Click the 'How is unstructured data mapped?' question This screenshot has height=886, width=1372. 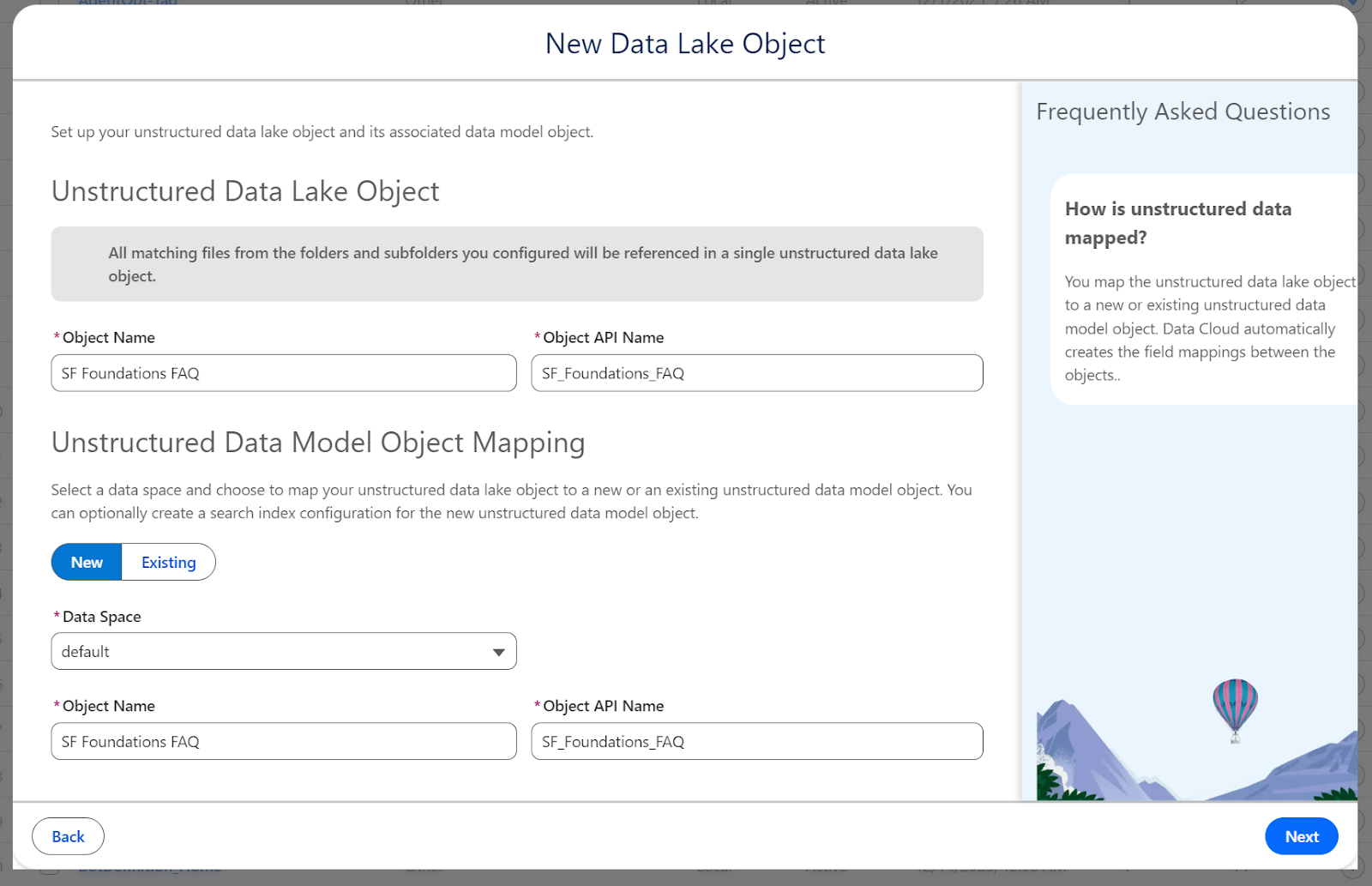tap(1177, 223)
